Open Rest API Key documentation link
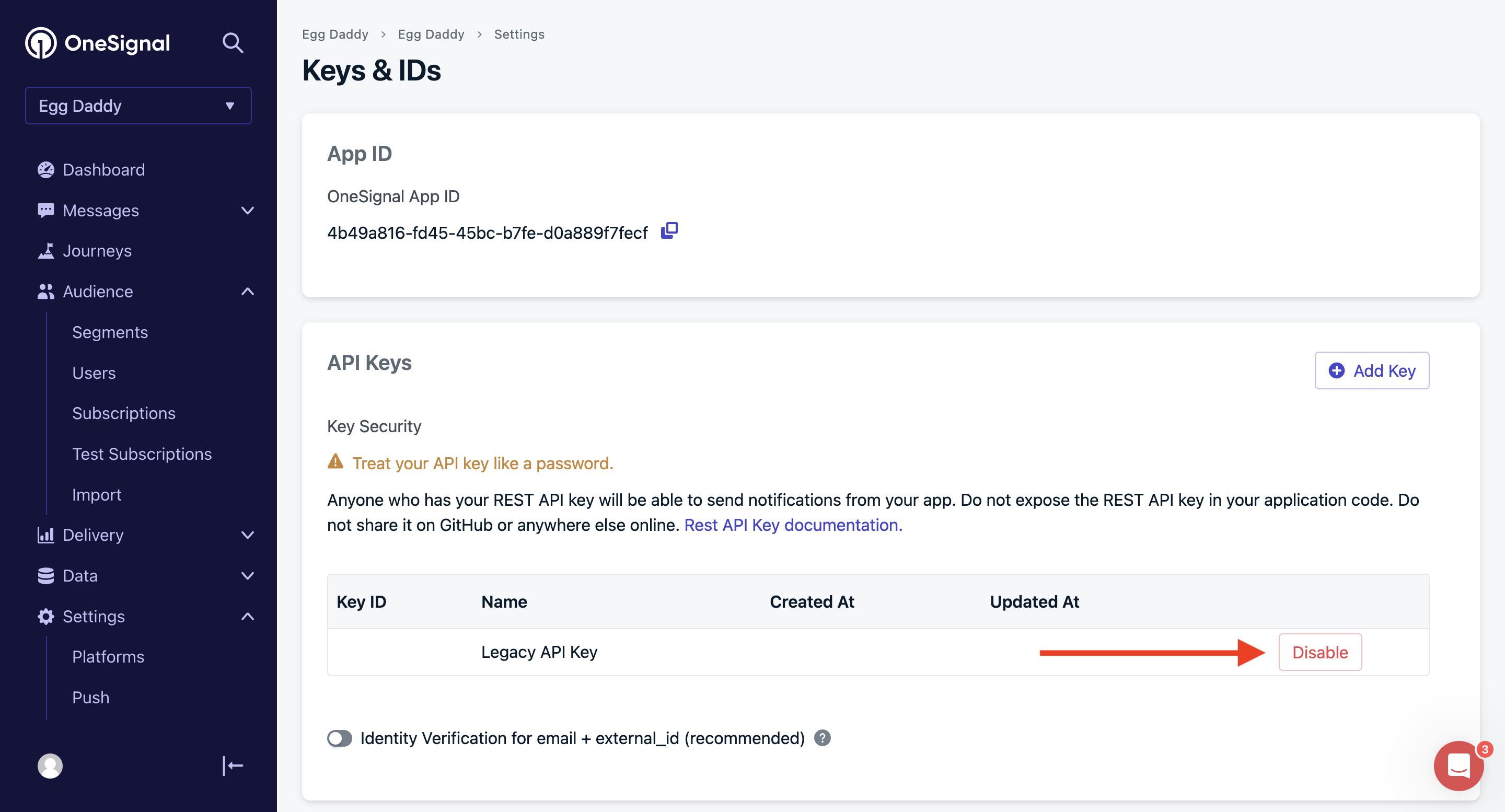The image size is (1505, 812). click(793, 525)
